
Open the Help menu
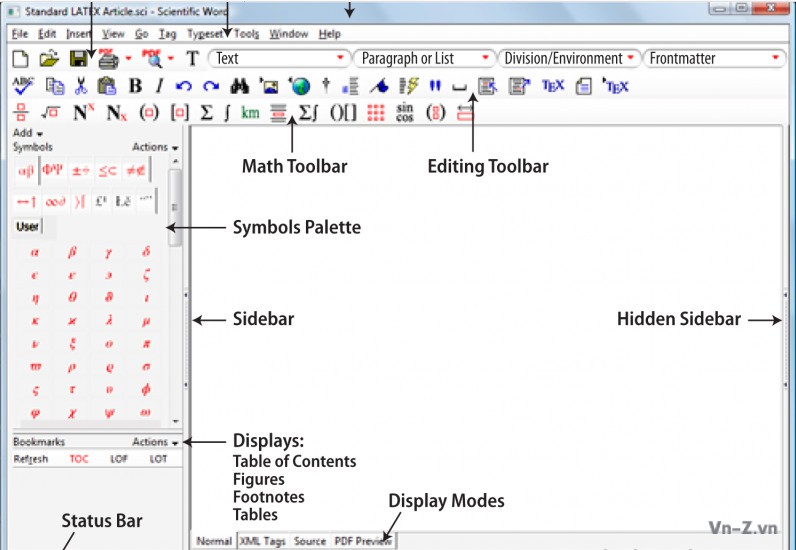point(329,34)
